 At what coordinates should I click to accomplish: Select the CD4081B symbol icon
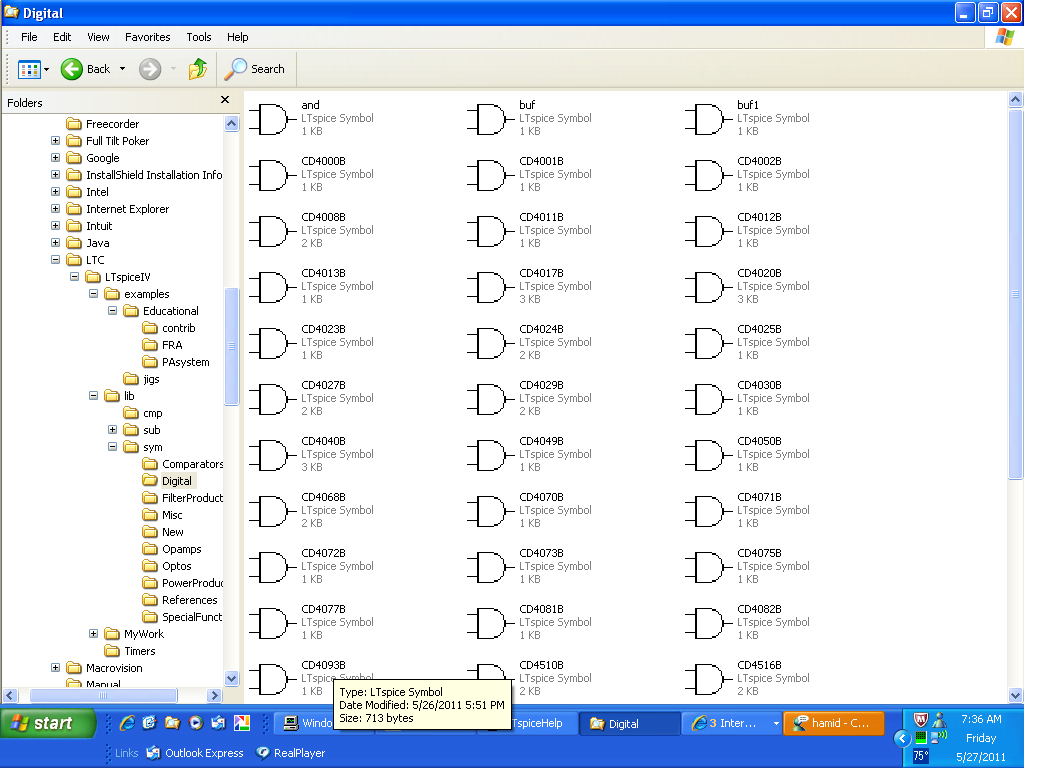(x=490, y=623)
